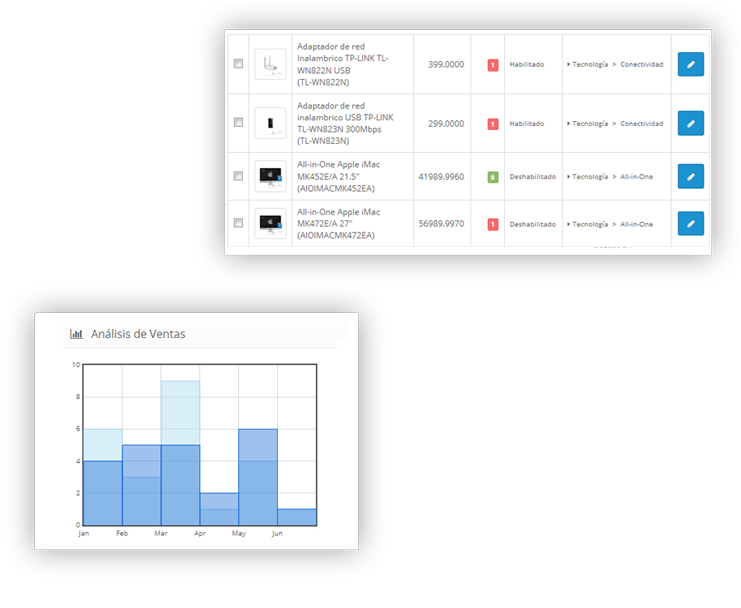Click Tecnología > Conectividad category in first row
741x608 pixels.
click(617, 65)
